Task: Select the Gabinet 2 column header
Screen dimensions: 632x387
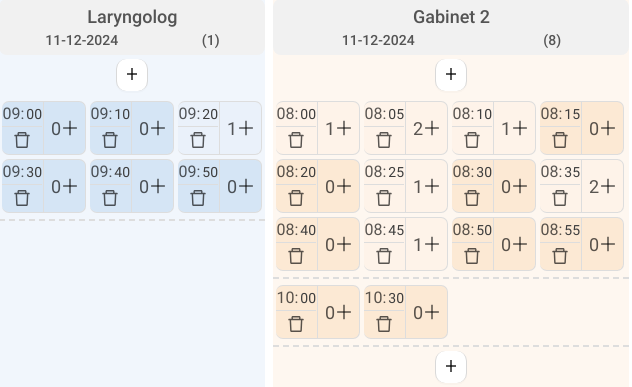Action: click(x=451, y=17)
